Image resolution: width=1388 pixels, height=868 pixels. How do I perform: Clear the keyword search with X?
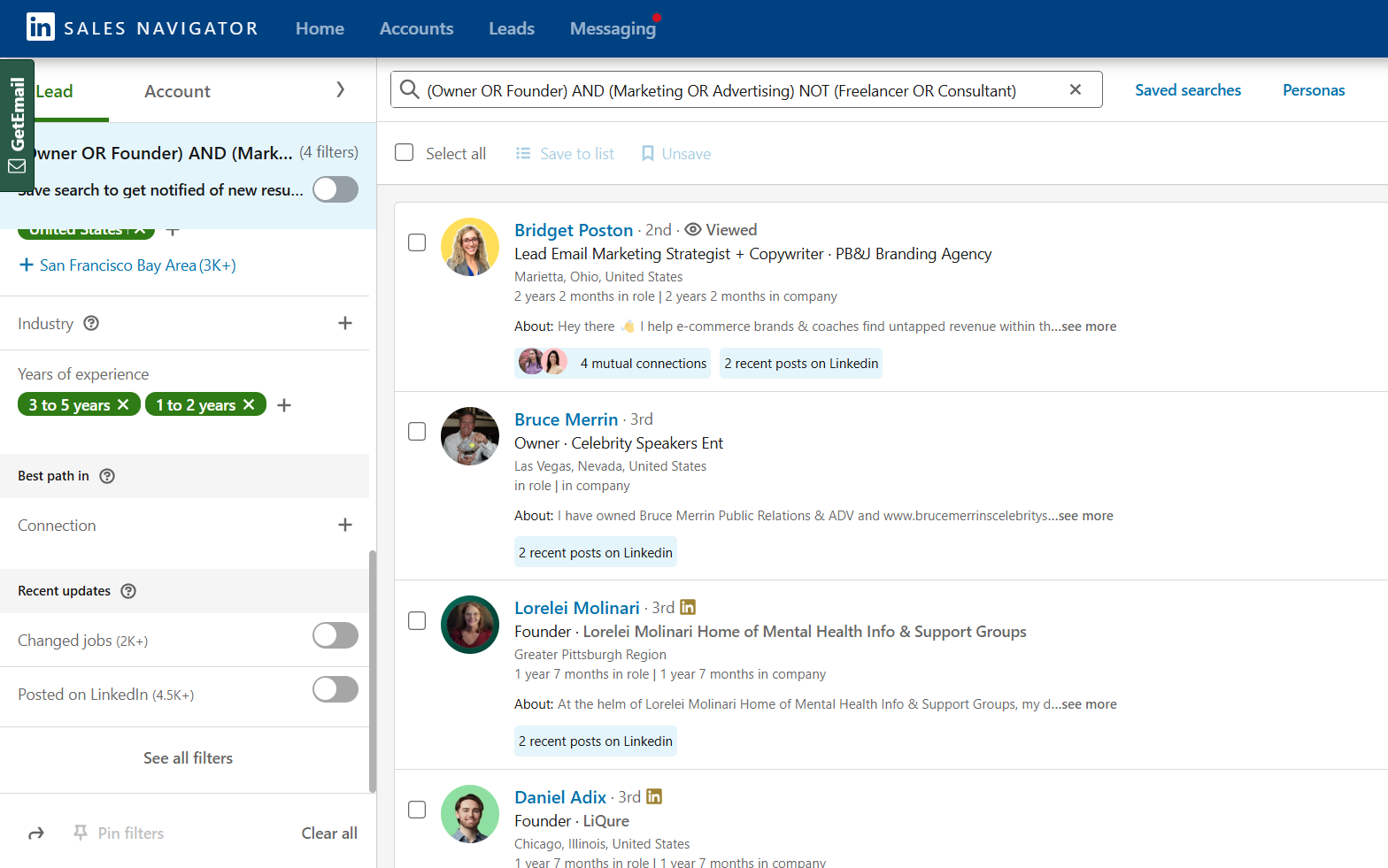point(1076,89)
